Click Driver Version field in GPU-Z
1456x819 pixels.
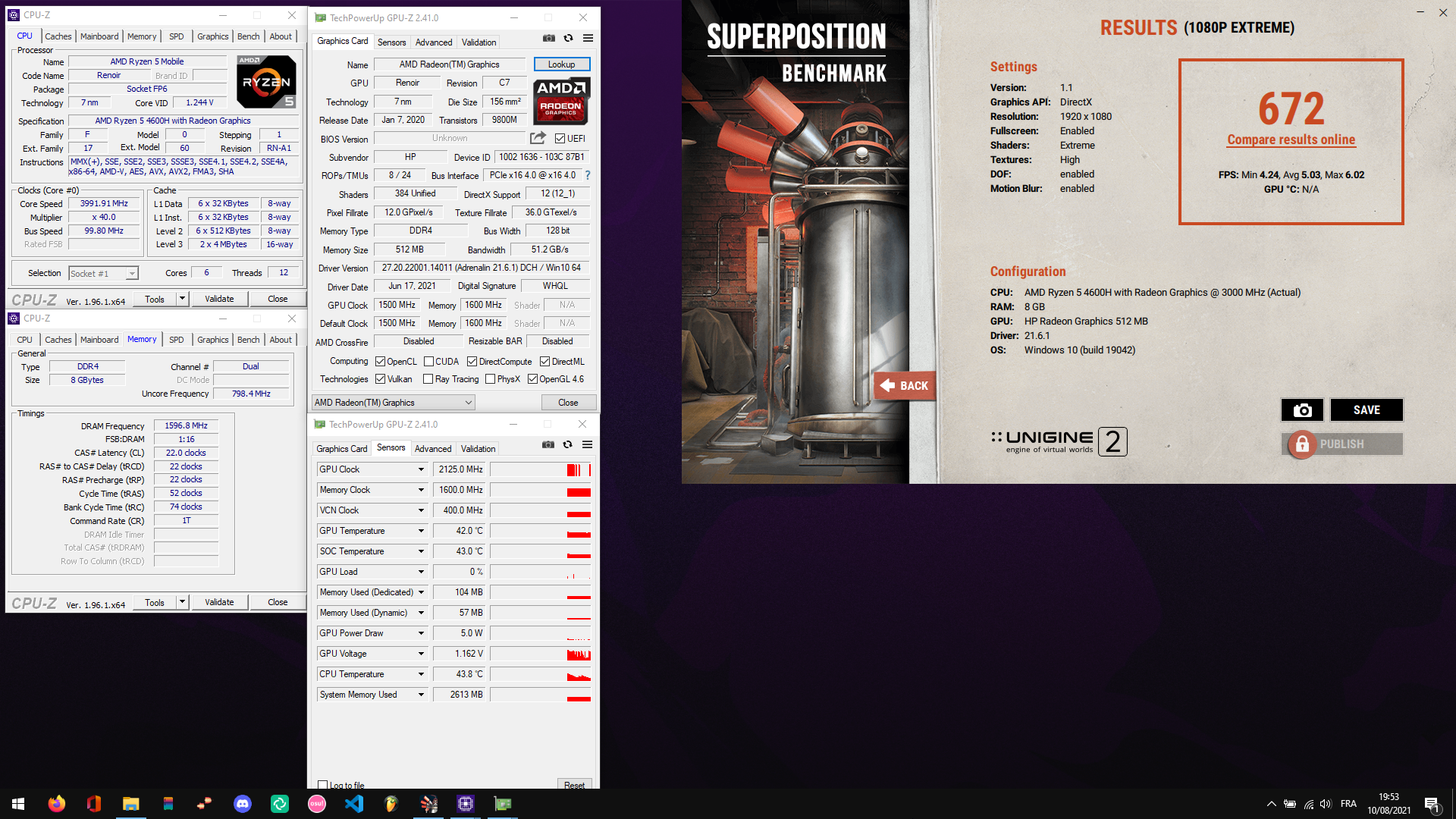pos(481,268)
